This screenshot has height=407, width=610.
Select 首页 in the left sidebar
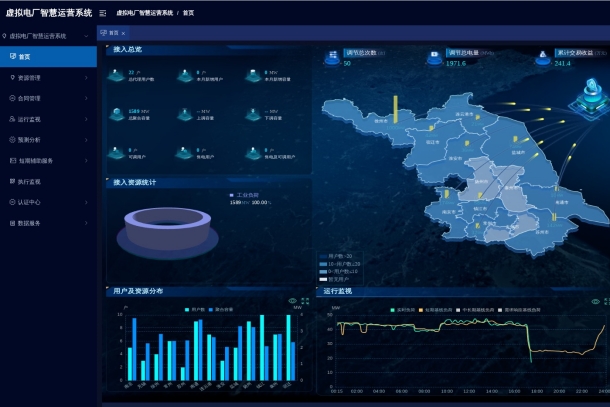click(x=24, y=56)
